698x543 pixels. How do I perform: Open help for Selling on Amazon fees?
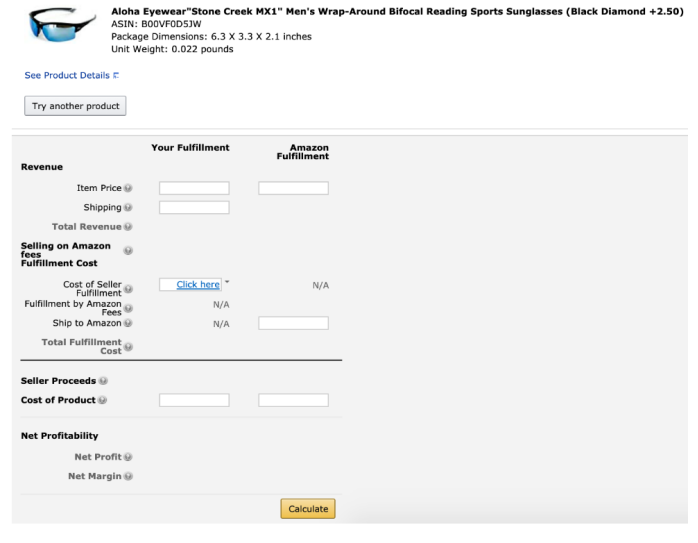point(128,251)
